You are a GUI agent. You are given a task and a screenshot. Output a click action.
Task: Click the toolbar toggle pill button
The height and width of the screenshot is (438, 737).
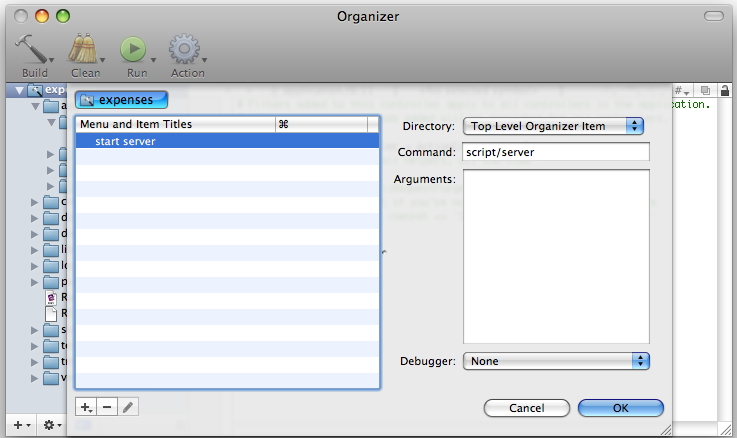pos(714,16)
